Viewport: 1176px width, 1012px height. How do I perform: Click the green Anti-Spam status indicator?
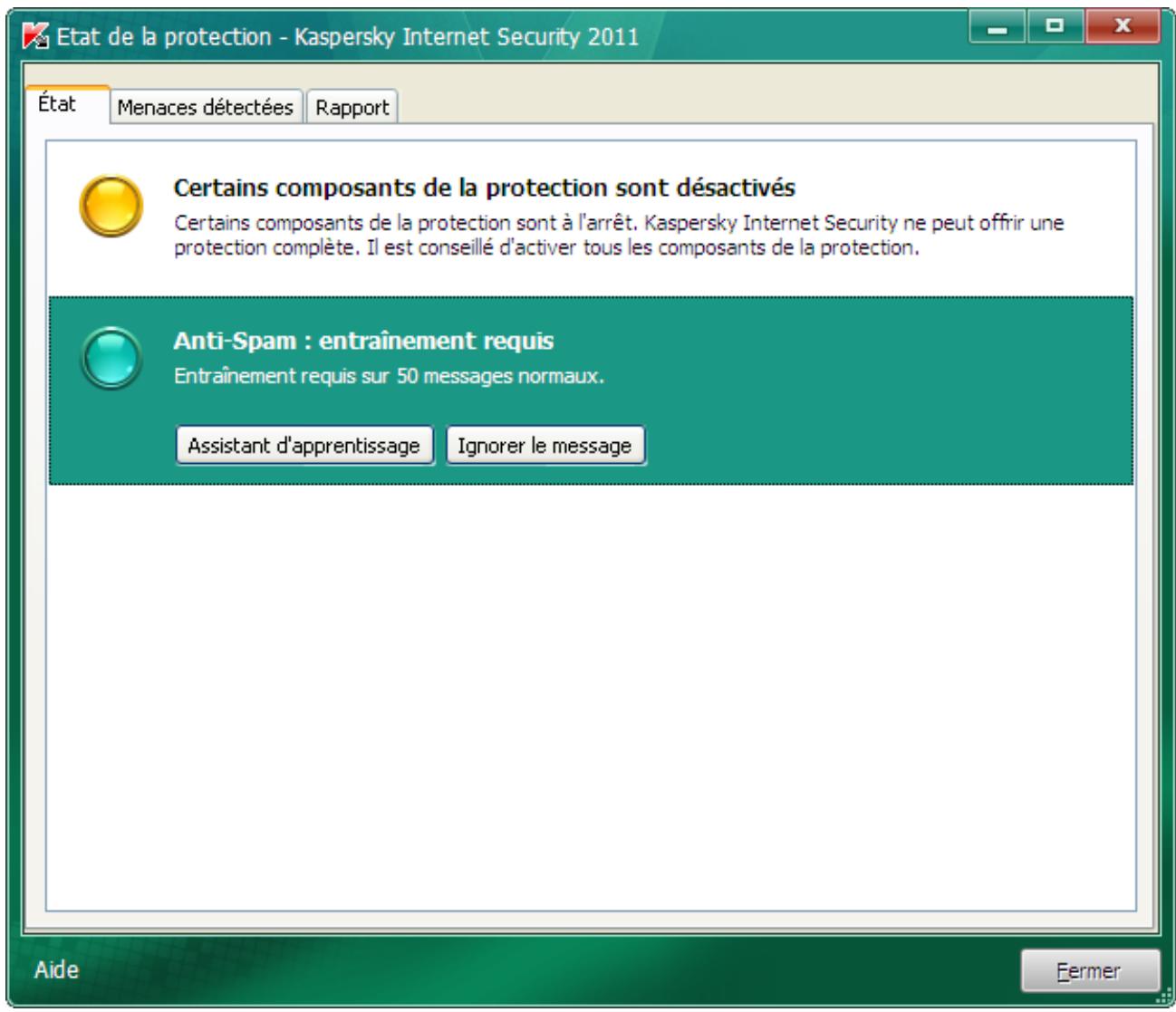point(111,358)
